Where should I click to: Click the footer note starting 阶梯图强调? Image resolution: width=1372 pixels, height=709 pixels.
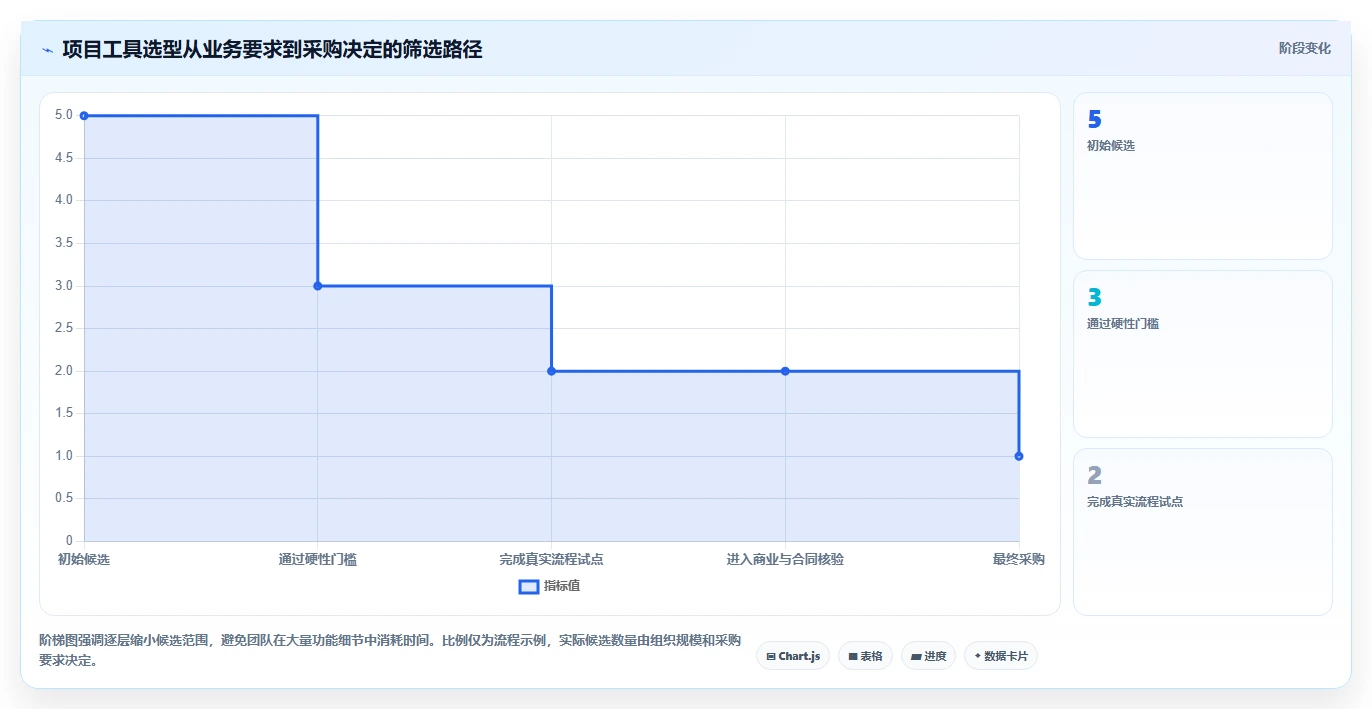tap(390, 650)
